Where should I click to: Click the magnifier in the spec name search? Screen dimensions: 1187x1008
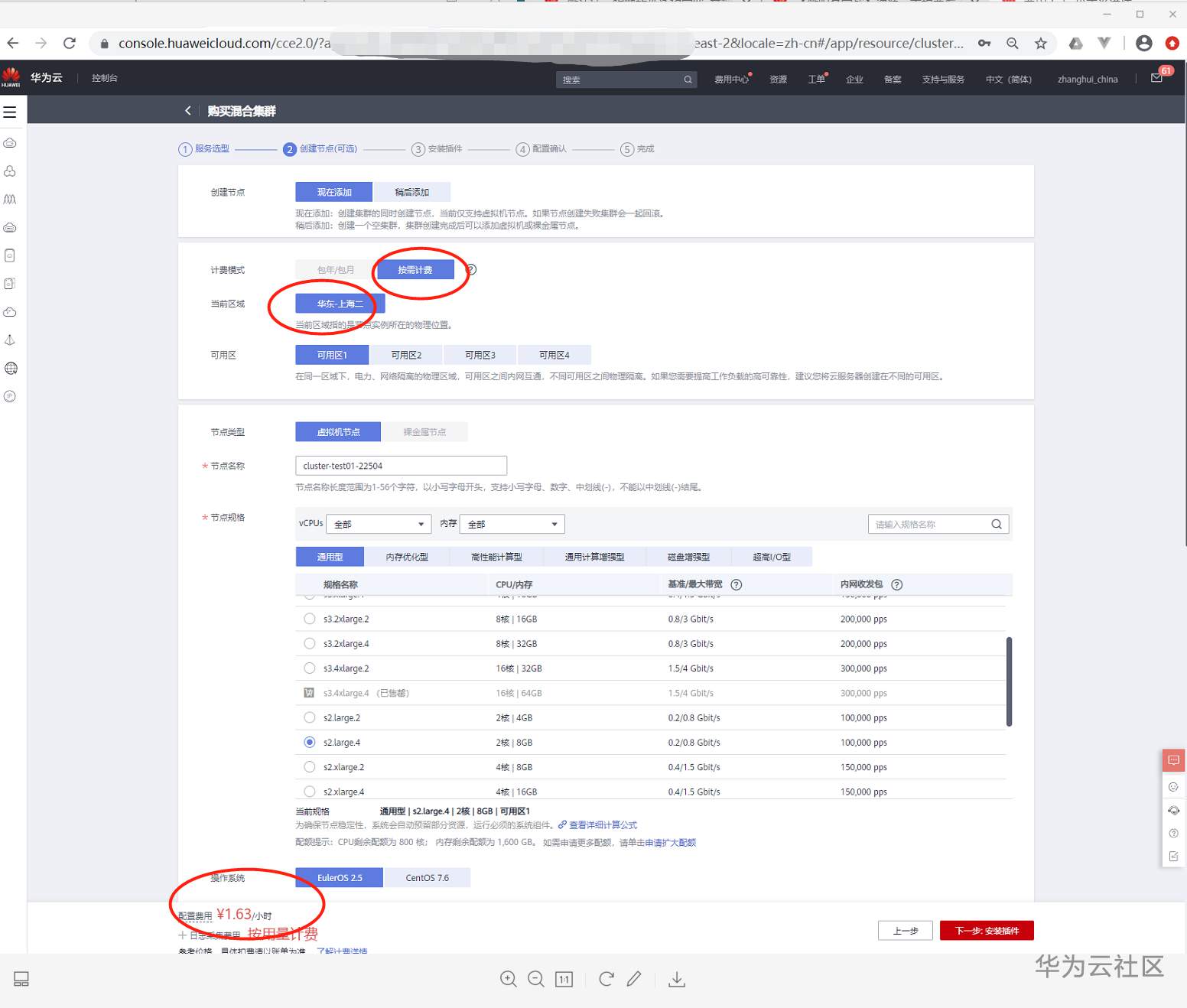point(997,524)
